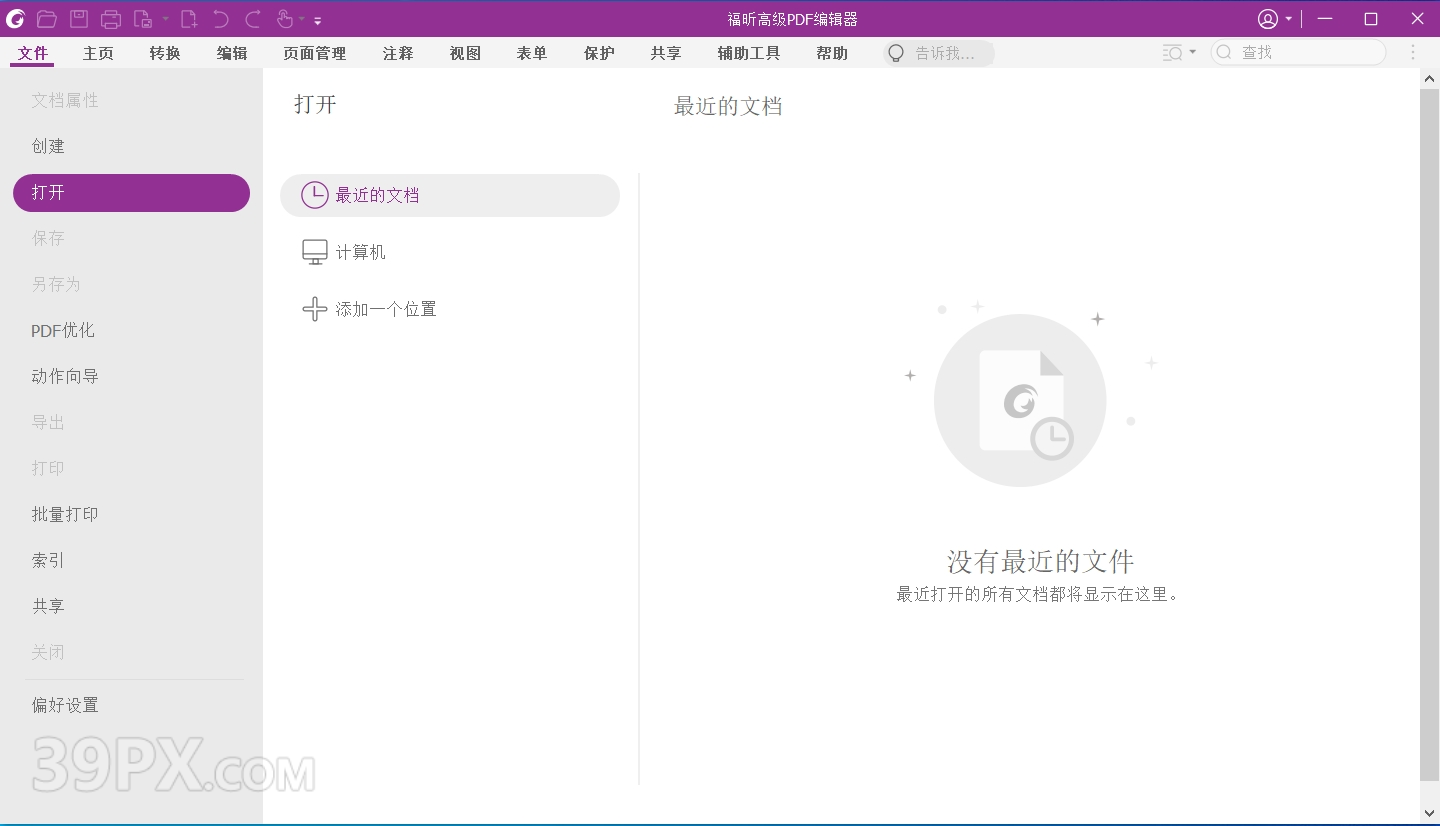Click the printer icon in quick access toolbar

(x=111, y=18)
